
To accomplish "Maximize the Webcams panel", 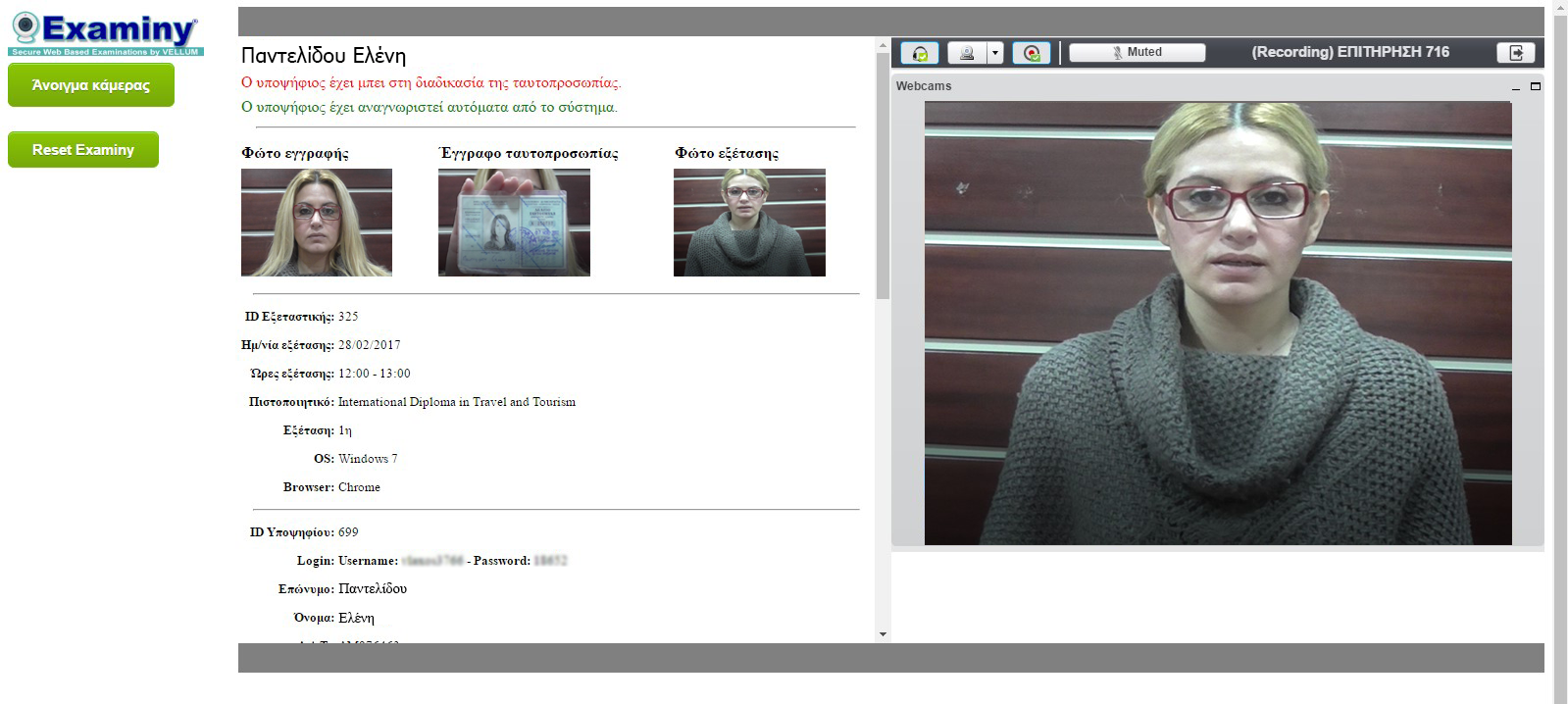I will click(x=1536, y=86).
